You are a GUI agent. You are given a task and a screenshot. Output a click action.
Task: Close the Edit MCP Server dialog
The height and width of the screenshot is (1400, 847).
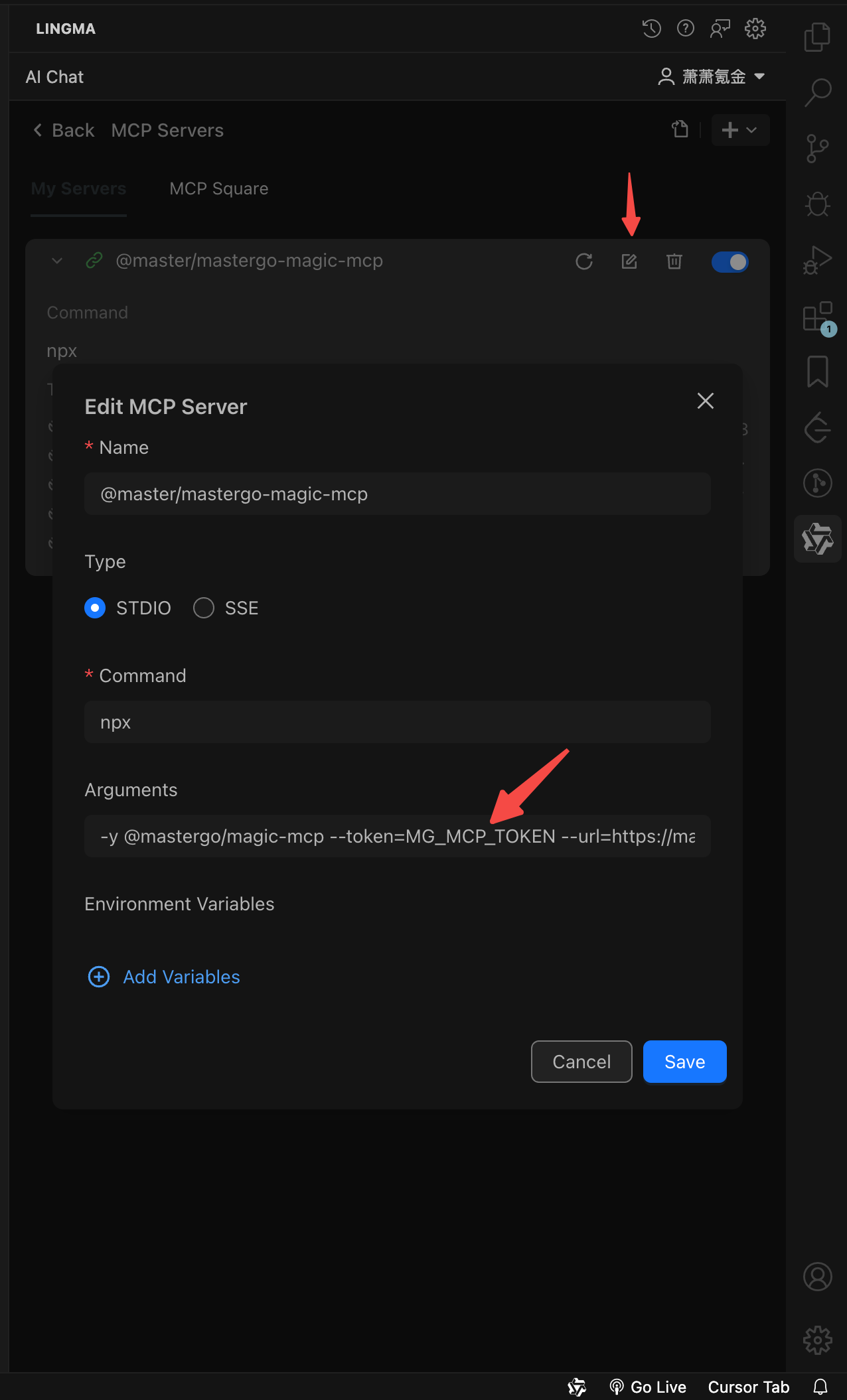click(x=706, y=401)
